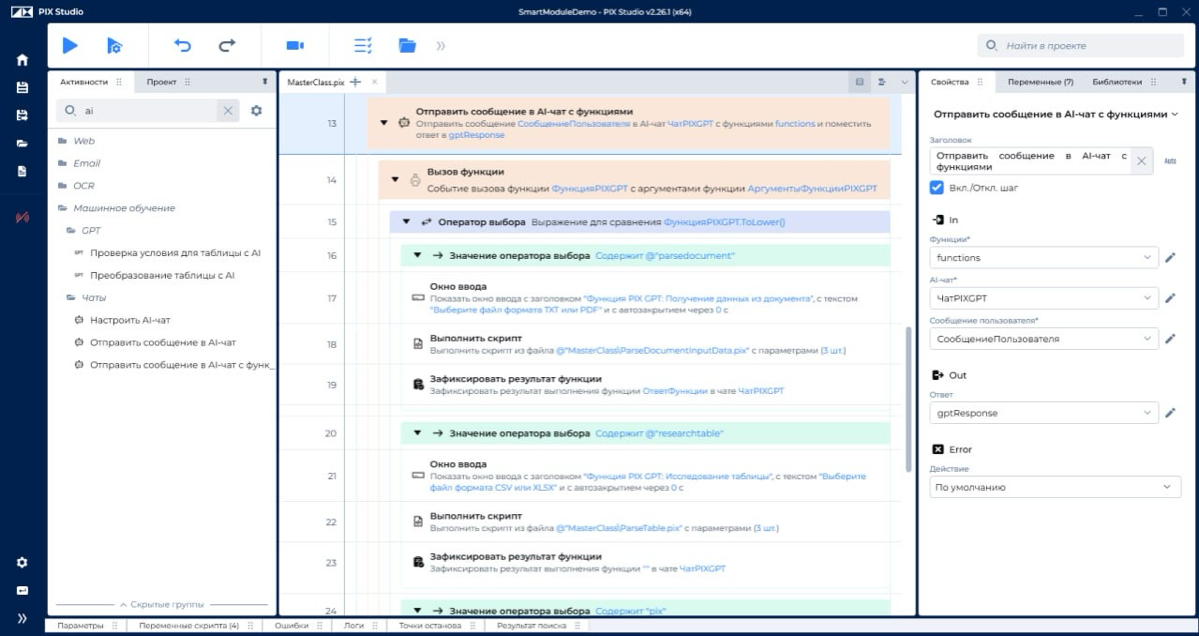Expand the OCR activities folder

84,186
